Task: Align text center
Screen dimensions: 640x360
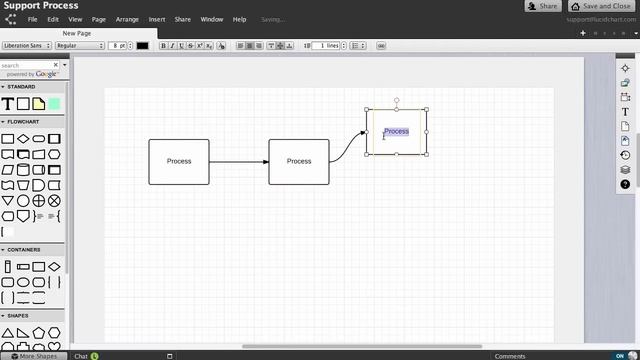Action: pos(249,46)
